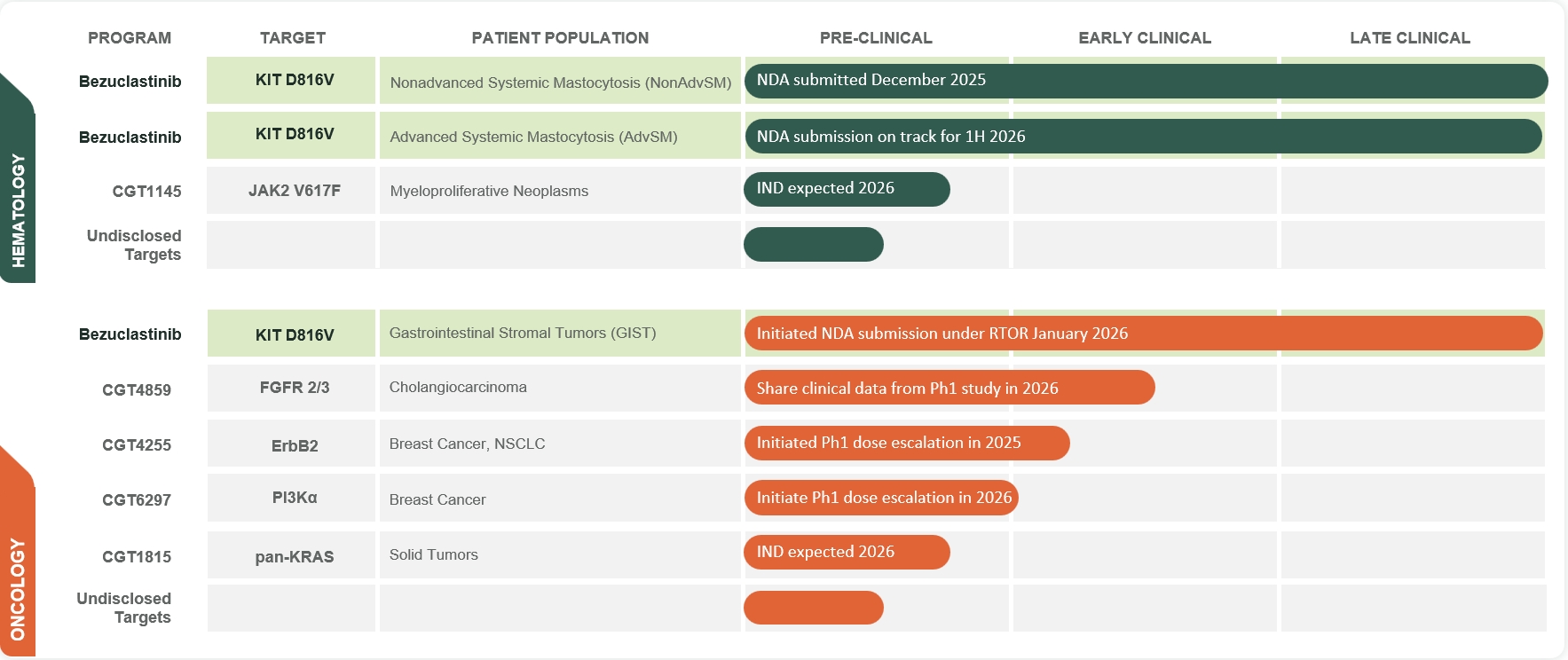The image size is (1568, 660).
Task: Click the ONCOLOGY vertical side tab
Action: coord(18,587)
